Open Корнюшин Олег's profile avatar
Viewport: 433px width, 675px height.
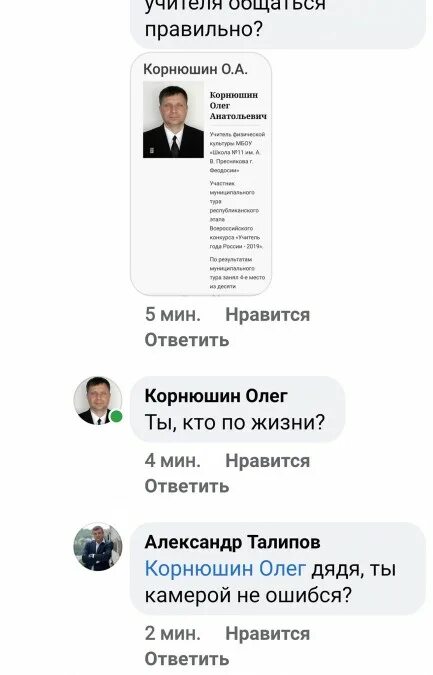[98, 401]
